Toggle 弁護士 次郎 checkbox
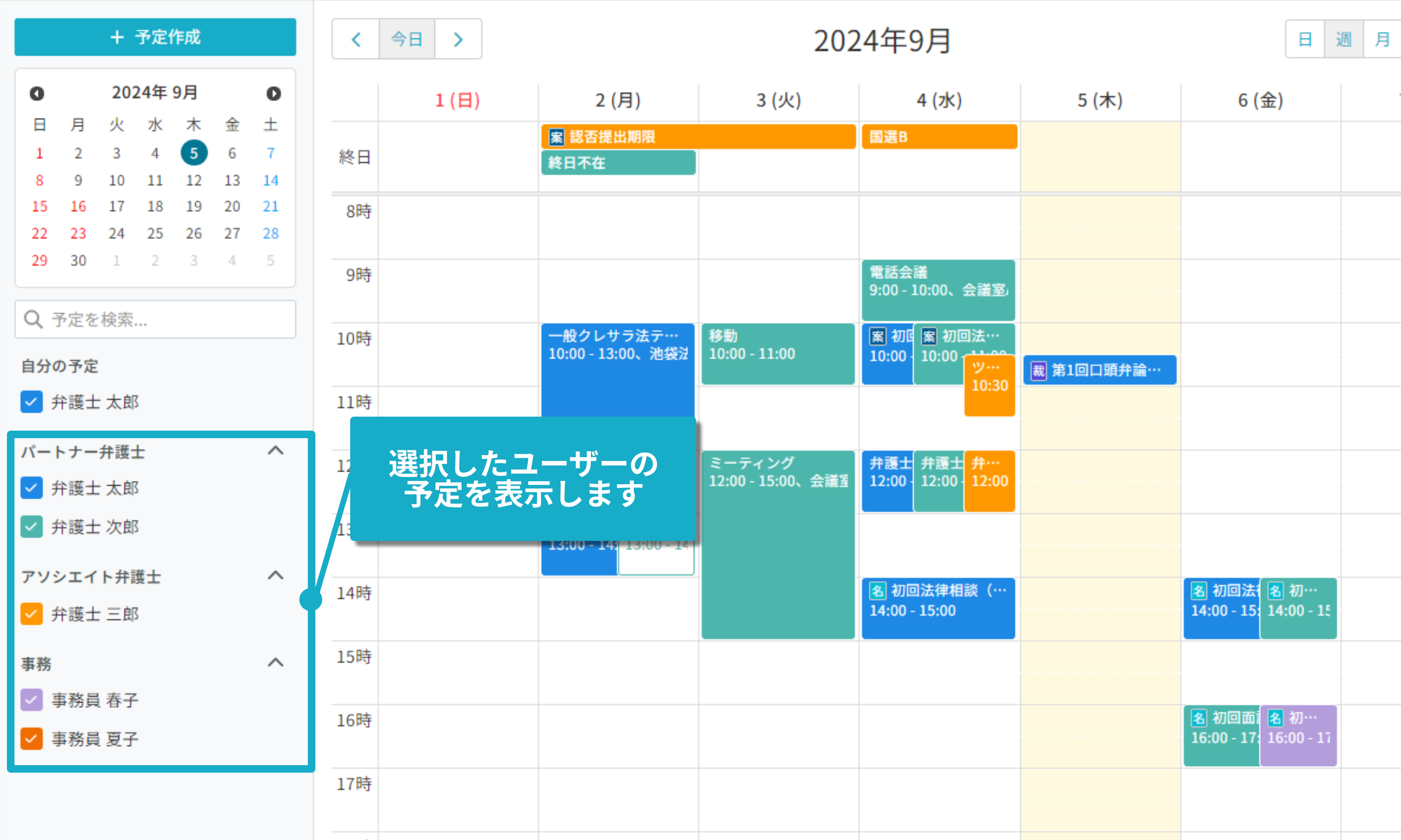The width and height of the screenshot is (1401, 840). pos(32,527)
